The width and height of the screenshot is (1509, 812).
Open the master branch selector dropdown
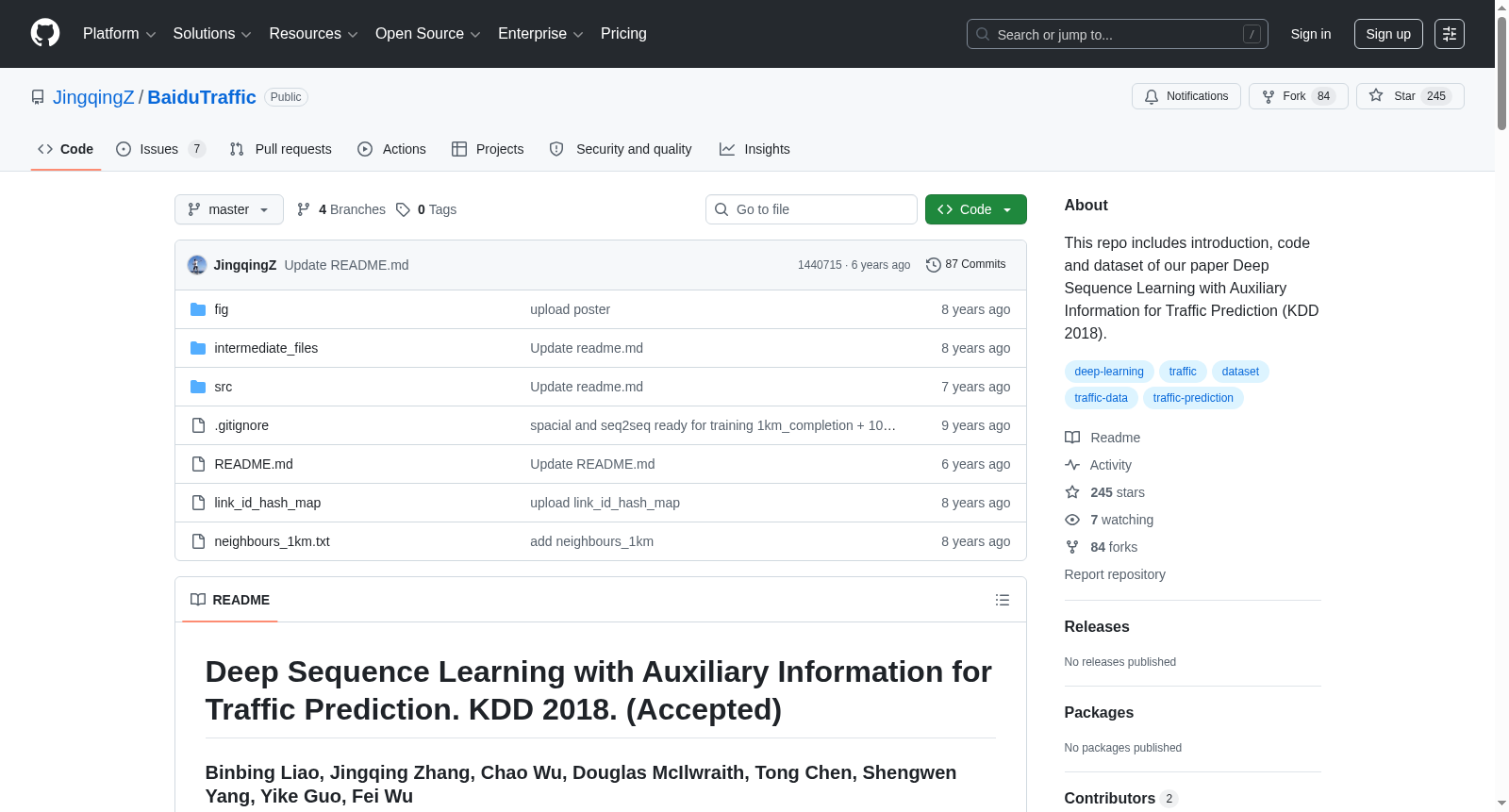pos(229,209)
